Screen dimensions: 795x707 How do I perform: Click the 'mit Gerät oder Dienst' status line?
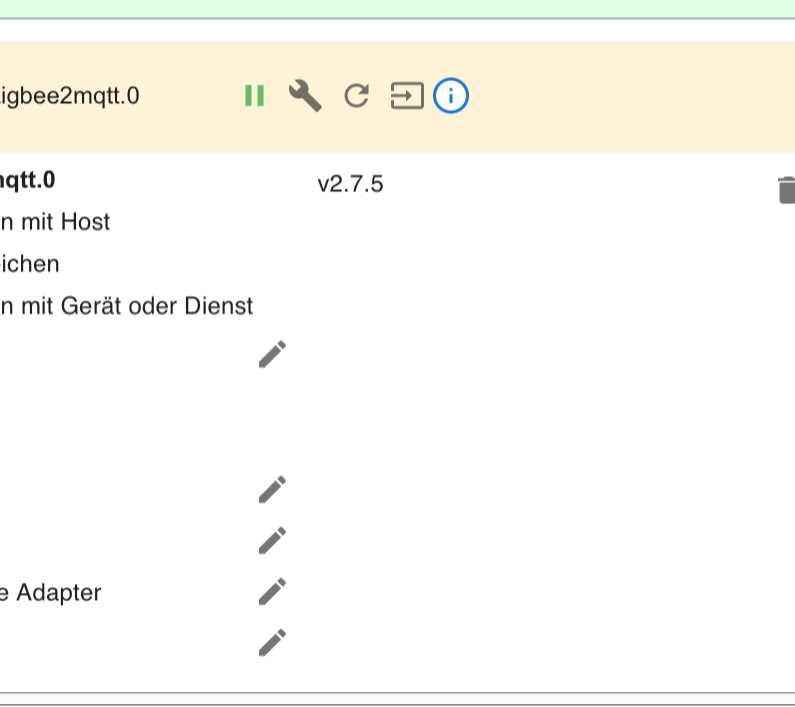(x=126, y=306)
